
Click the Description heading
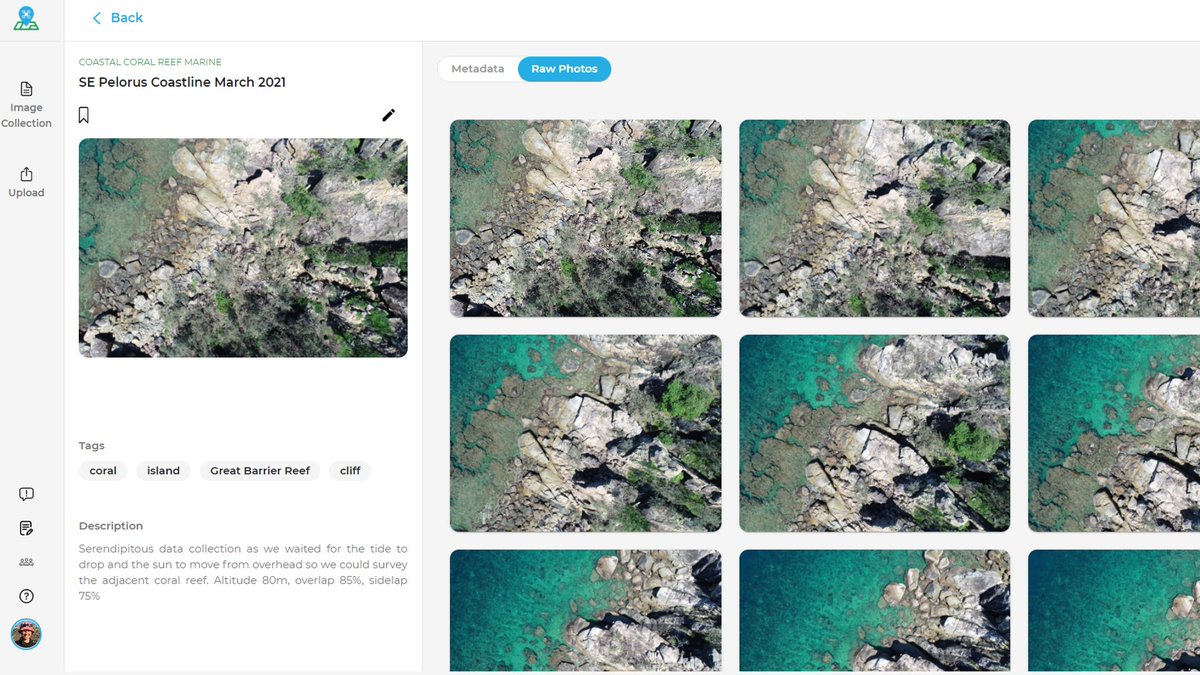(x=111, y=526)
